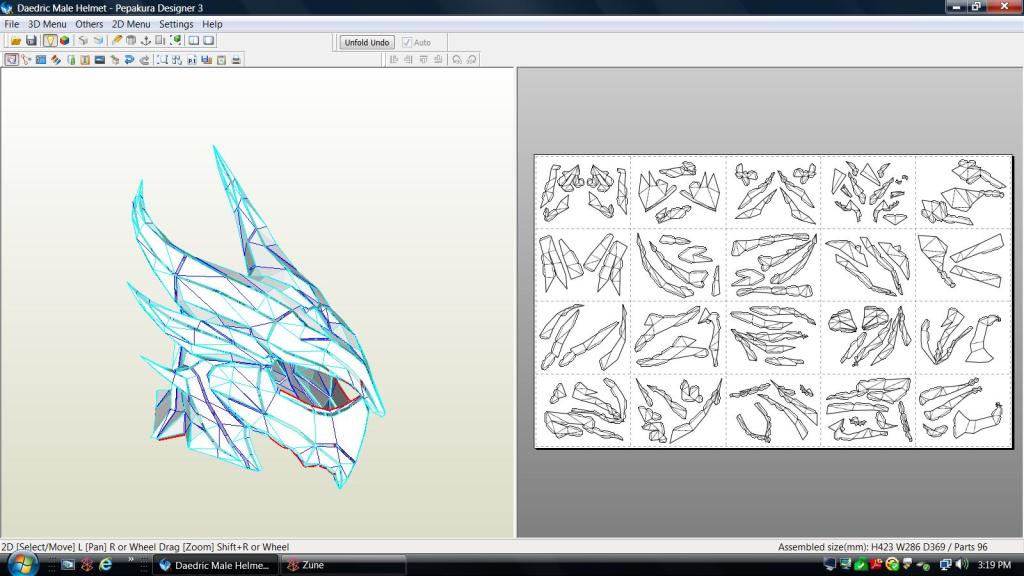The height and width of the screenshot is (576, 1024).
Task: Click the anchor icon in top toolbar
Action: [x=146, y=40]
